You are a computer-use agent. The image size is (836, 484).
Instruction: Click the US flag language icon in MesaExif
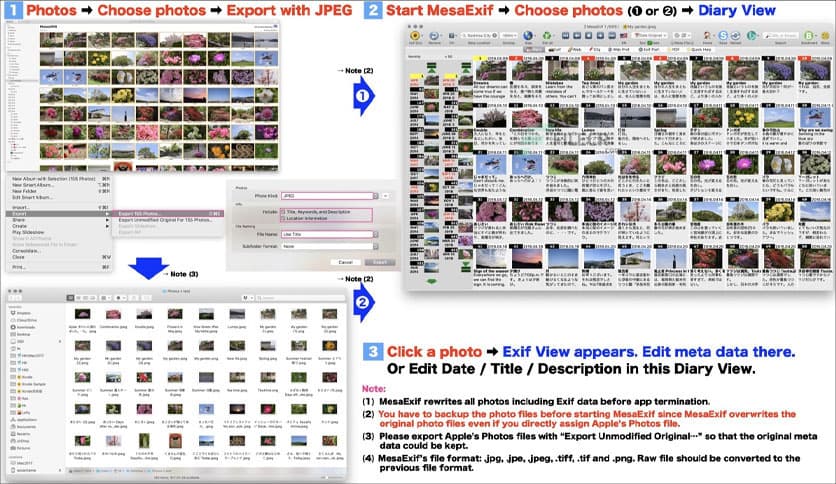point(624,35)
